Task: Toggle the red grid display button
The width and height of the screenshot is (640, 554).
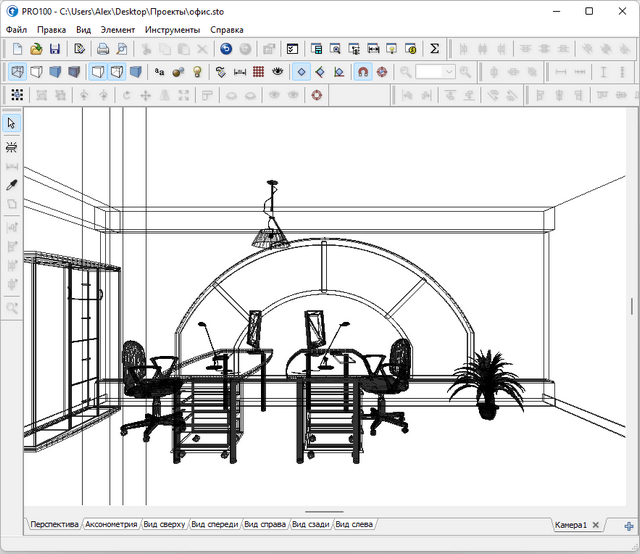Action: tap(258, 72)
